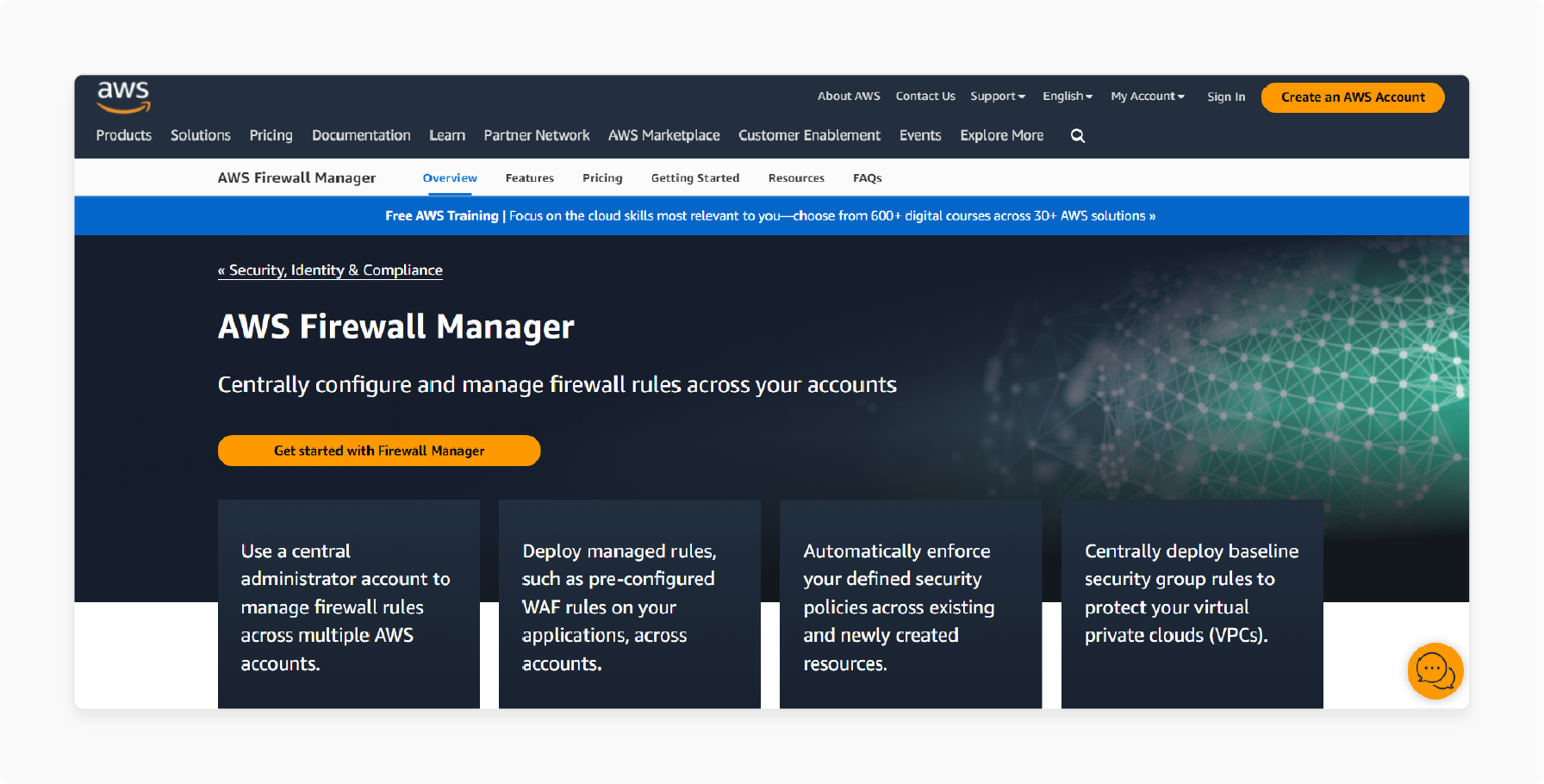Expand the Support dropdown
Image resolution: width=1544 pixels, height=784 pixels.
tap(998, 96)
